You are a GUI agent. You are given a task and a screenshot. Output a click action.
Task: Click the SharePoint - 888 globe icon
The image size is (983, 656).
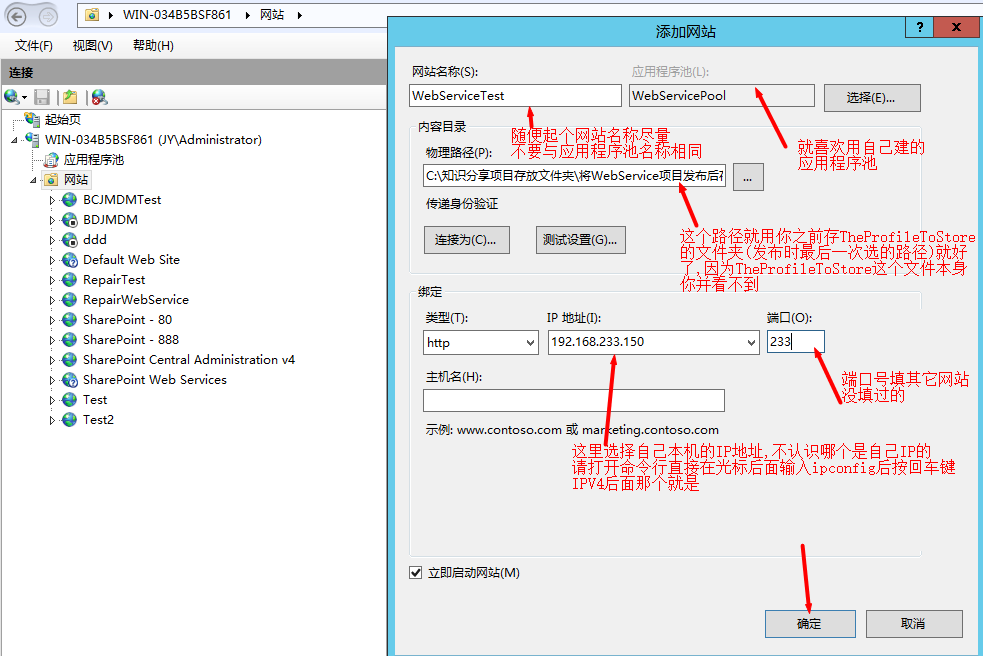click(70, 340)
